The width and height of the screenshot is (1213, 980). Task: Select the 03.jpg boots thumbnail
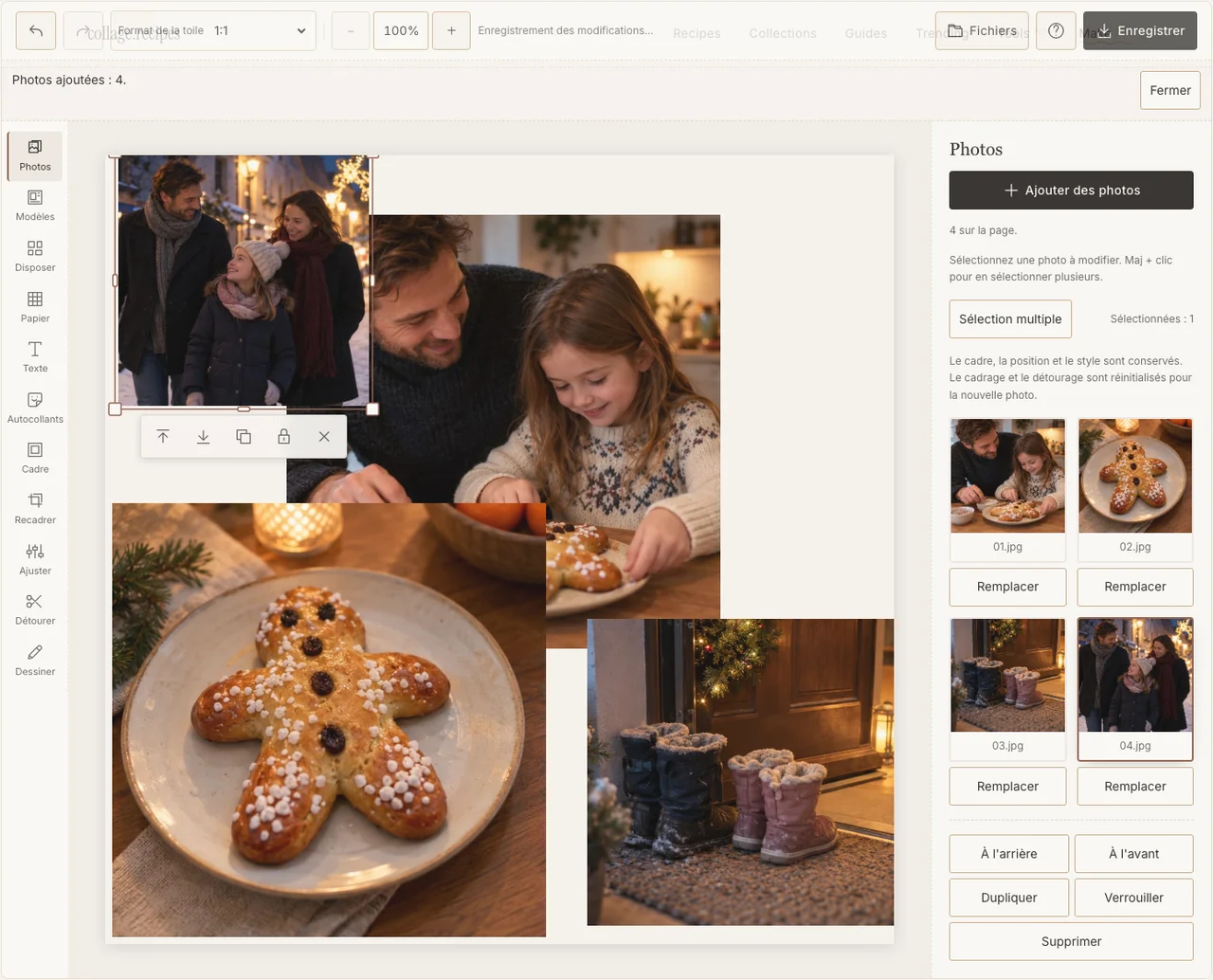coord(1007,689)
